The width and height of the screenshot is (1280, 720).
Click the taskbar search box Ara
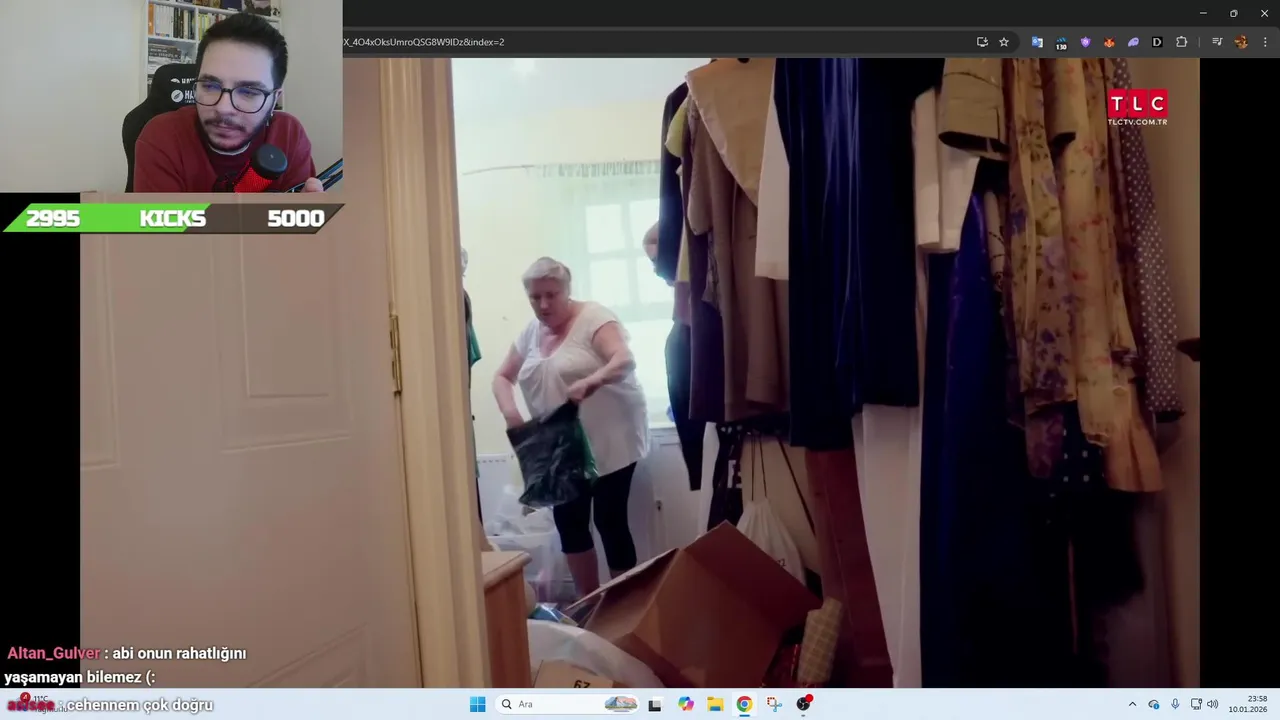568,704
